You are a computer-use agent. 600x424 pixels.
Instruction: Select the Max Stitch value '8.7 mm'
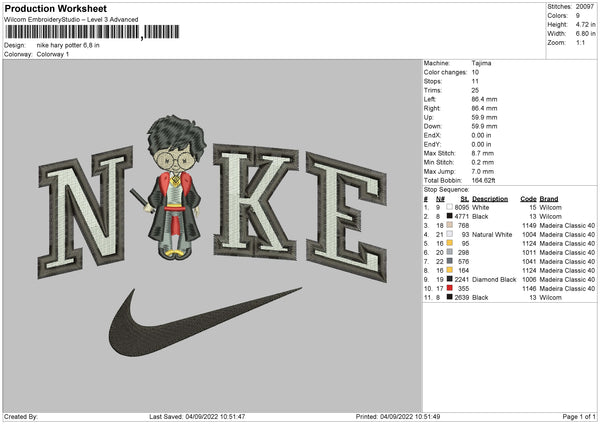coord(483,153)
